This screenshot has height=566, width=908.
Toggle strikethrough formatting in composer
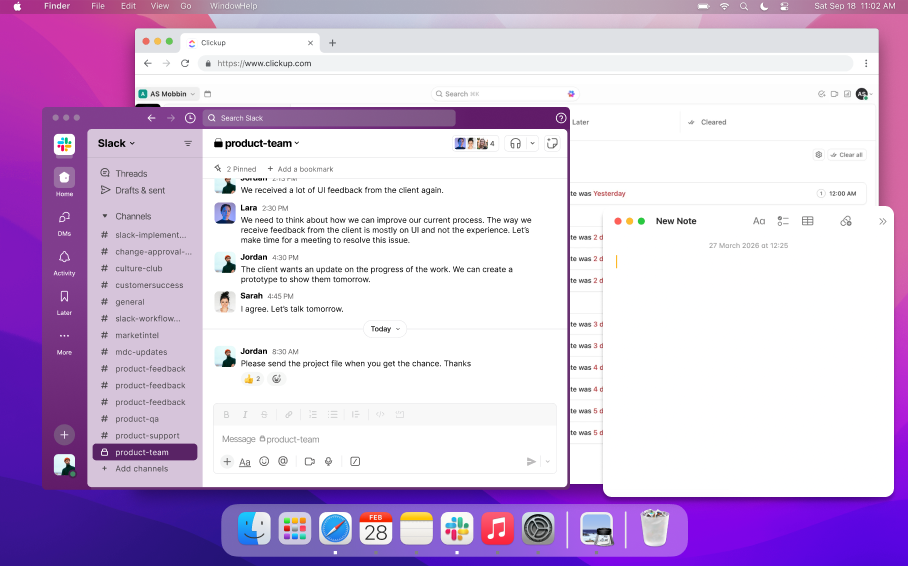click(264, 414)
